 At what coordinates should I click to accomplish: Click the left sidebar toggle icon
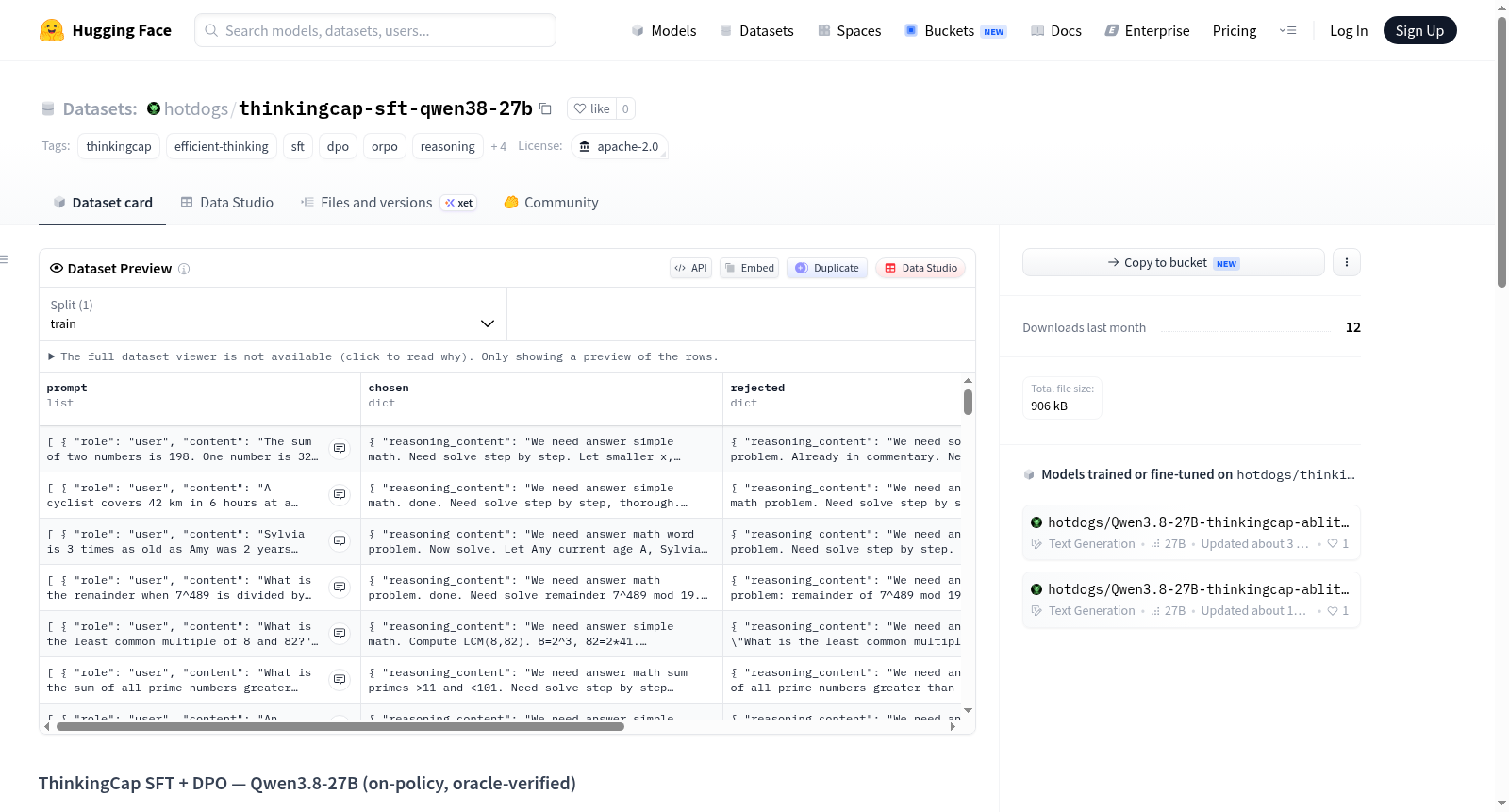pyautogui.click(x=4, y=259)
